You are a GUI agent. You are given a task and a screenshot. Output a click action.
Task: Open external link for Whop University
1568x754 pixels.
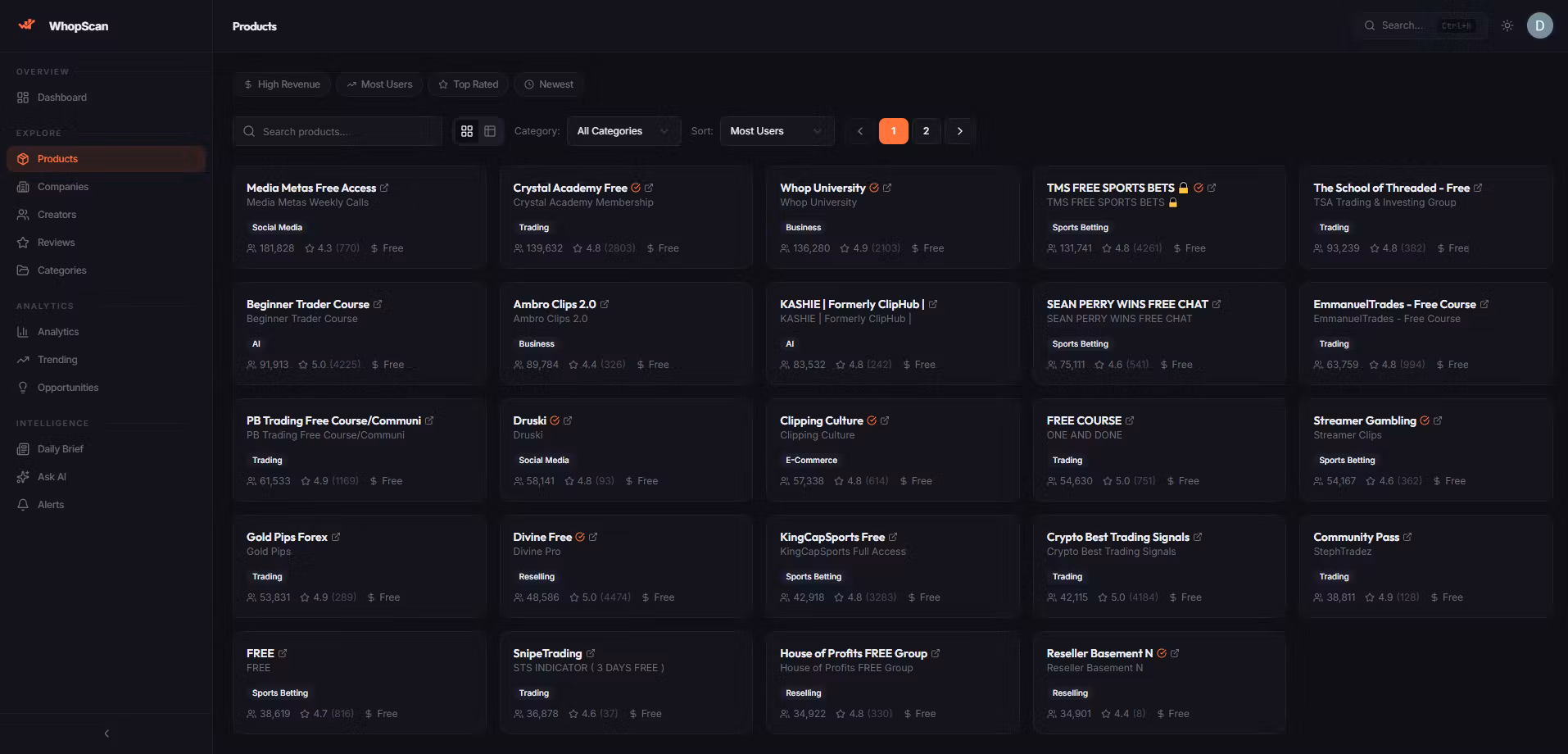pyautogui.click(x=887, y=188)
